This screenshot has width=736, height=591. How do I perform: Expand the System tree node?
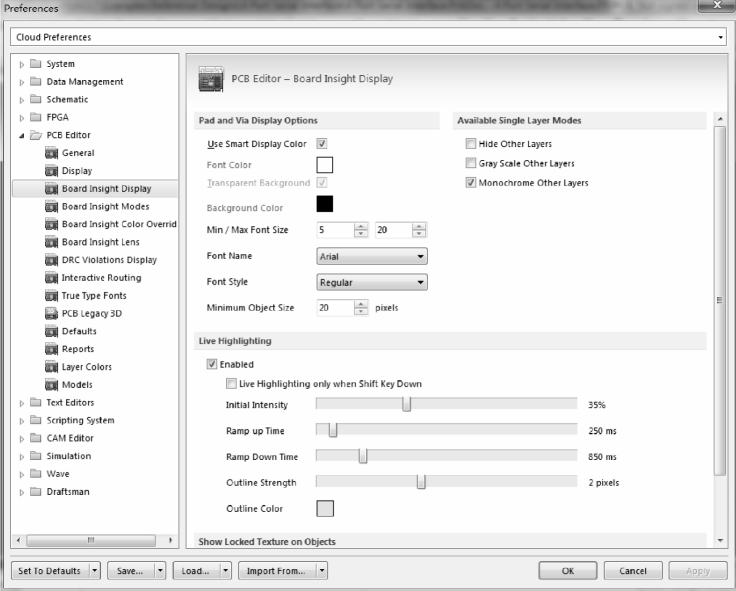[22, 64]
